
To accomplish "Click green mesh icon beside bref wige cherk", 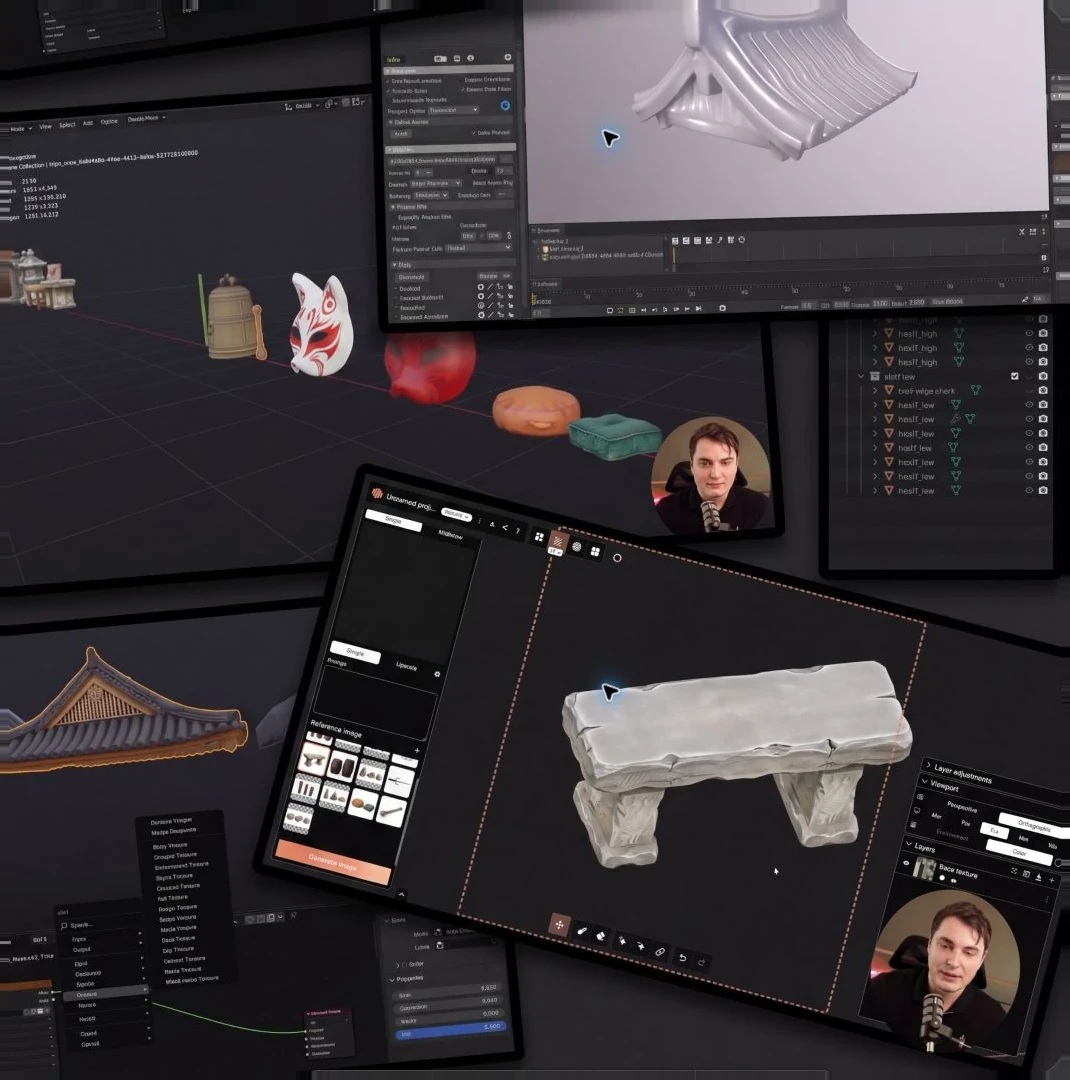I will (976, 390).
